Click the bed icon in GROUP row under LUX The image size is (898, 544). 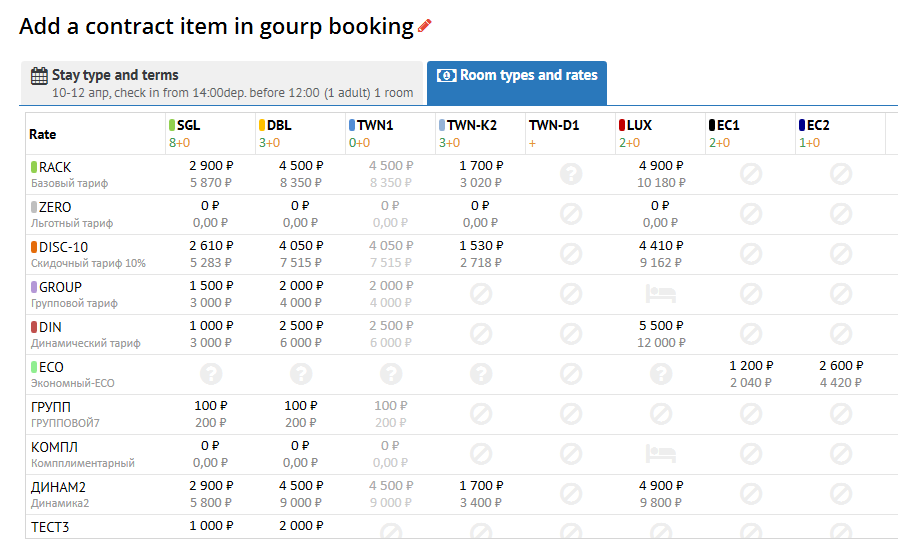coord(660,294)
